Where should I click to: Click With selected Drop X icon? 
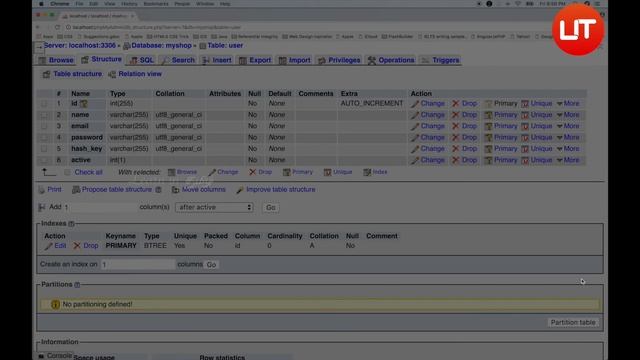(252, 172)
